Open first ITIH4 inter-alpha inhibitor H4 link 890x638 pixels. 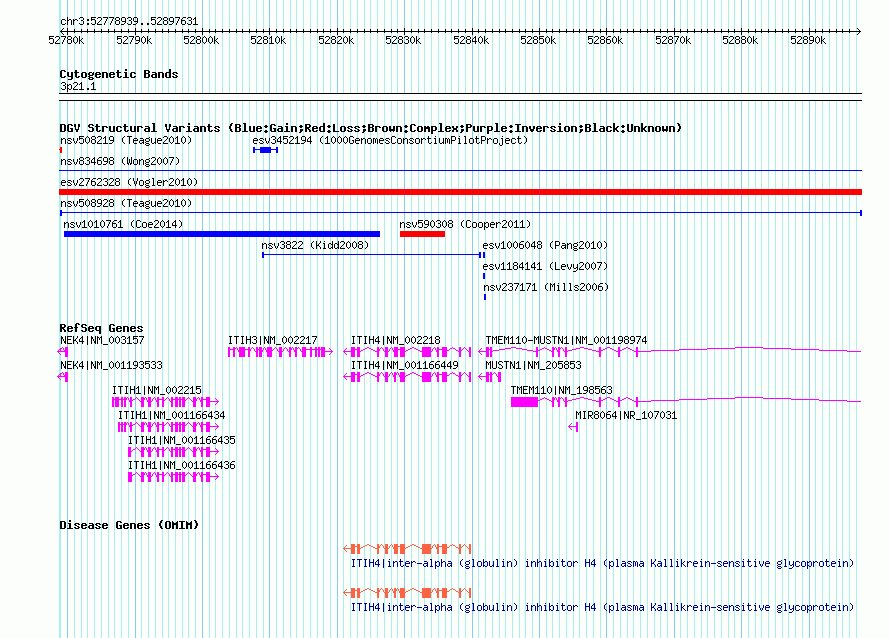tap(602, 563)
